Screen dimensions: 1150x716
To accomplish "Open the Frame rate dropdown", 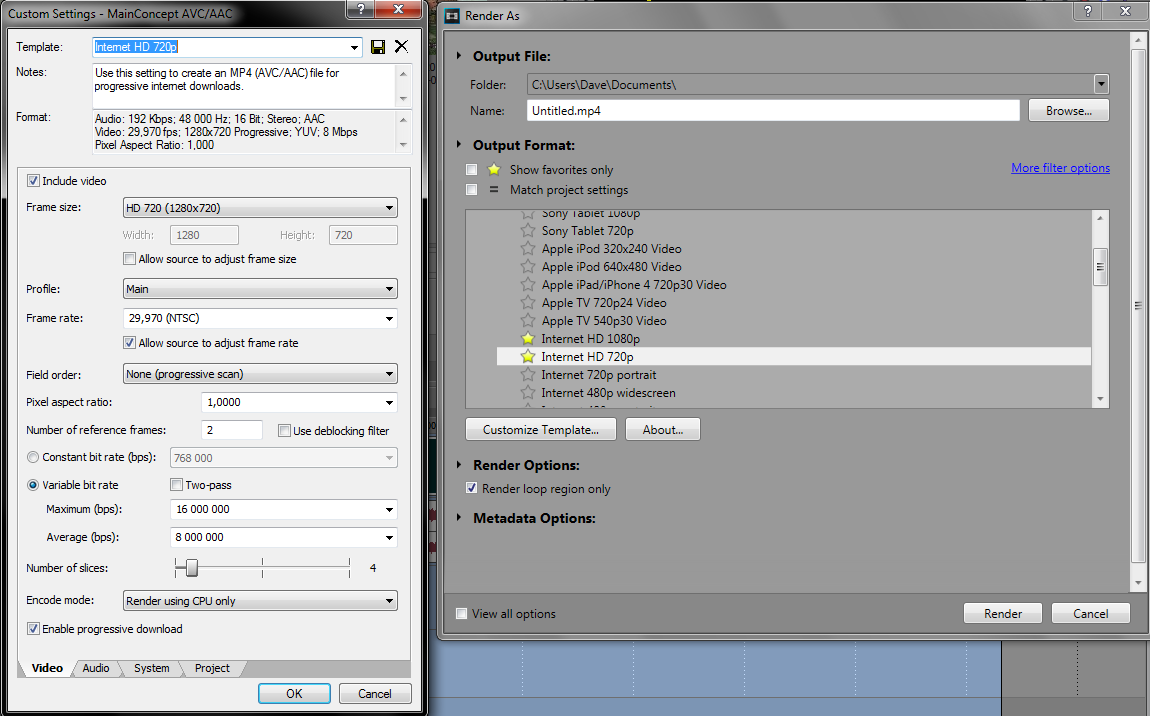I will pyautogui.click(x=389, y=318).
